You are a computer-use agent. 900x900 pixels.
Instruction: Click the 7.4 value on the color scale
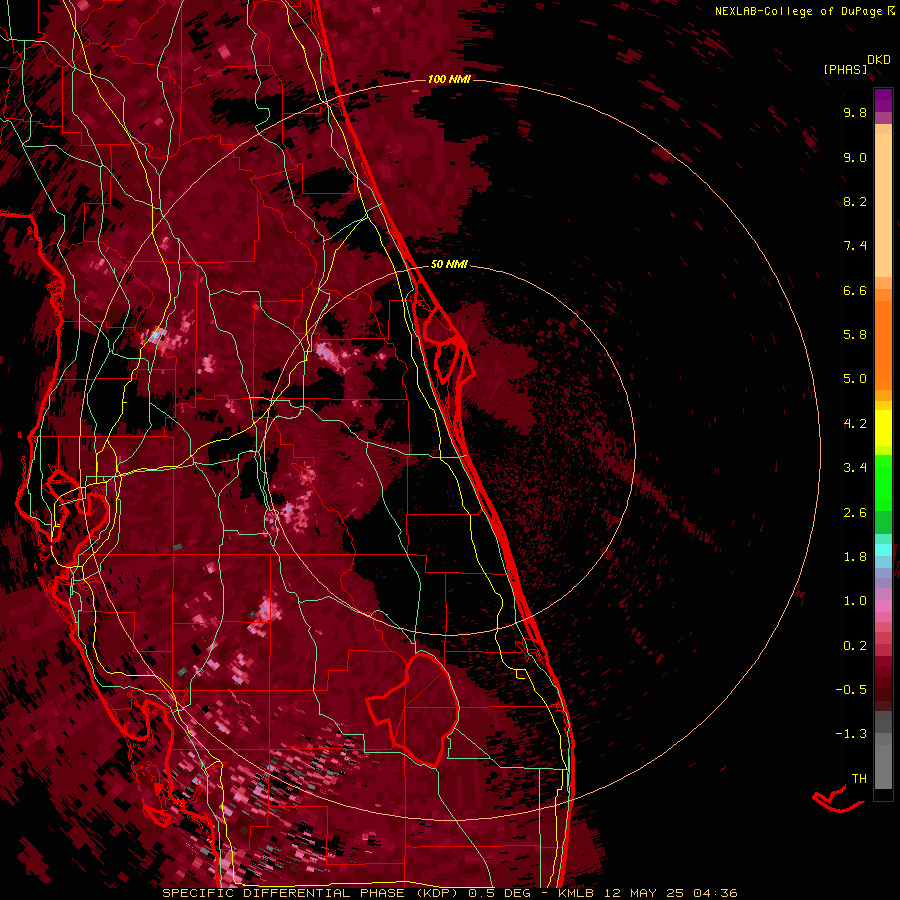coord(855,246)
